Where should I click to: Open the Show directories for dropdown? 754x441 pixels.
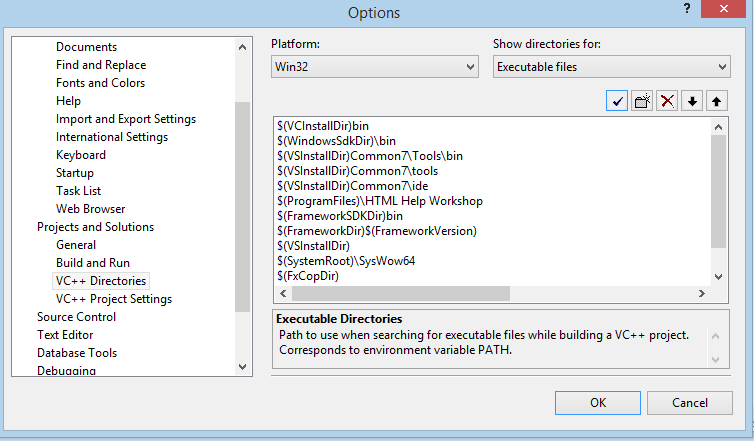pyautogui.click(x=612, y=67)
